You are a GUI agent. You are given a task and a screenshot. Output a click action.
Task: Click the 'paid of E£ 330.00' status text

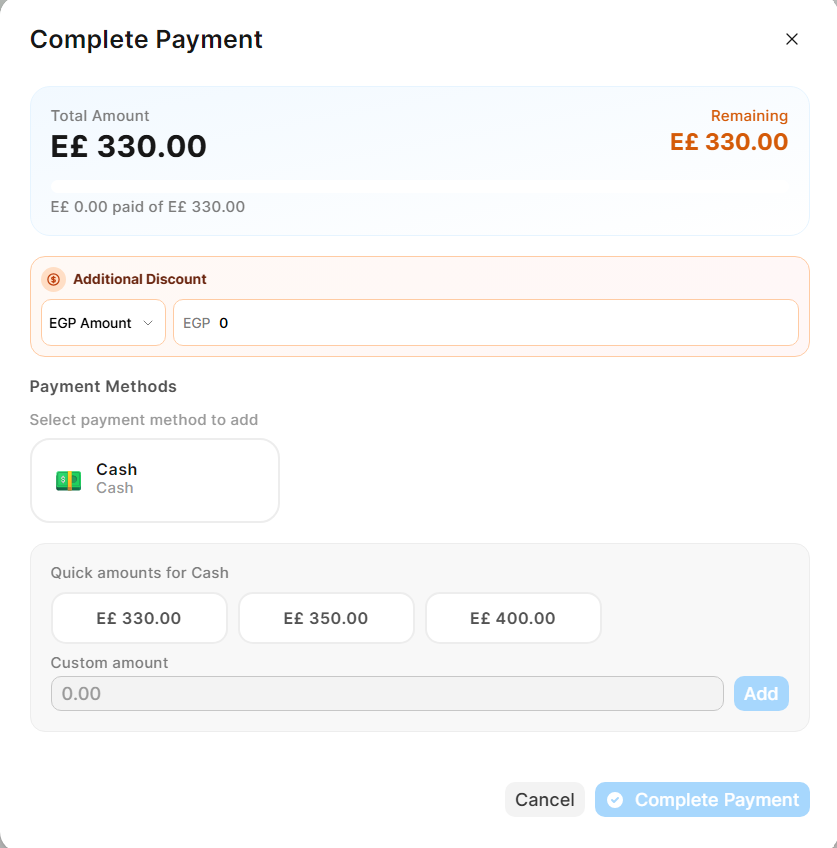[x=148, y=207]
